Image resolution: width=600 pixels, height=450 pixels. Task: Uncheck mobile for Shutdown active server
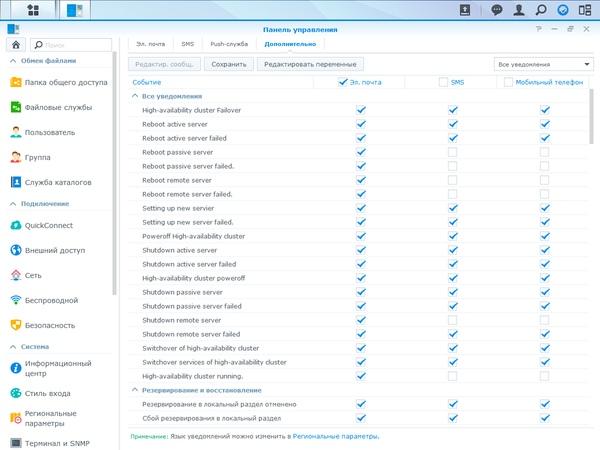click(x=544, y=250)
